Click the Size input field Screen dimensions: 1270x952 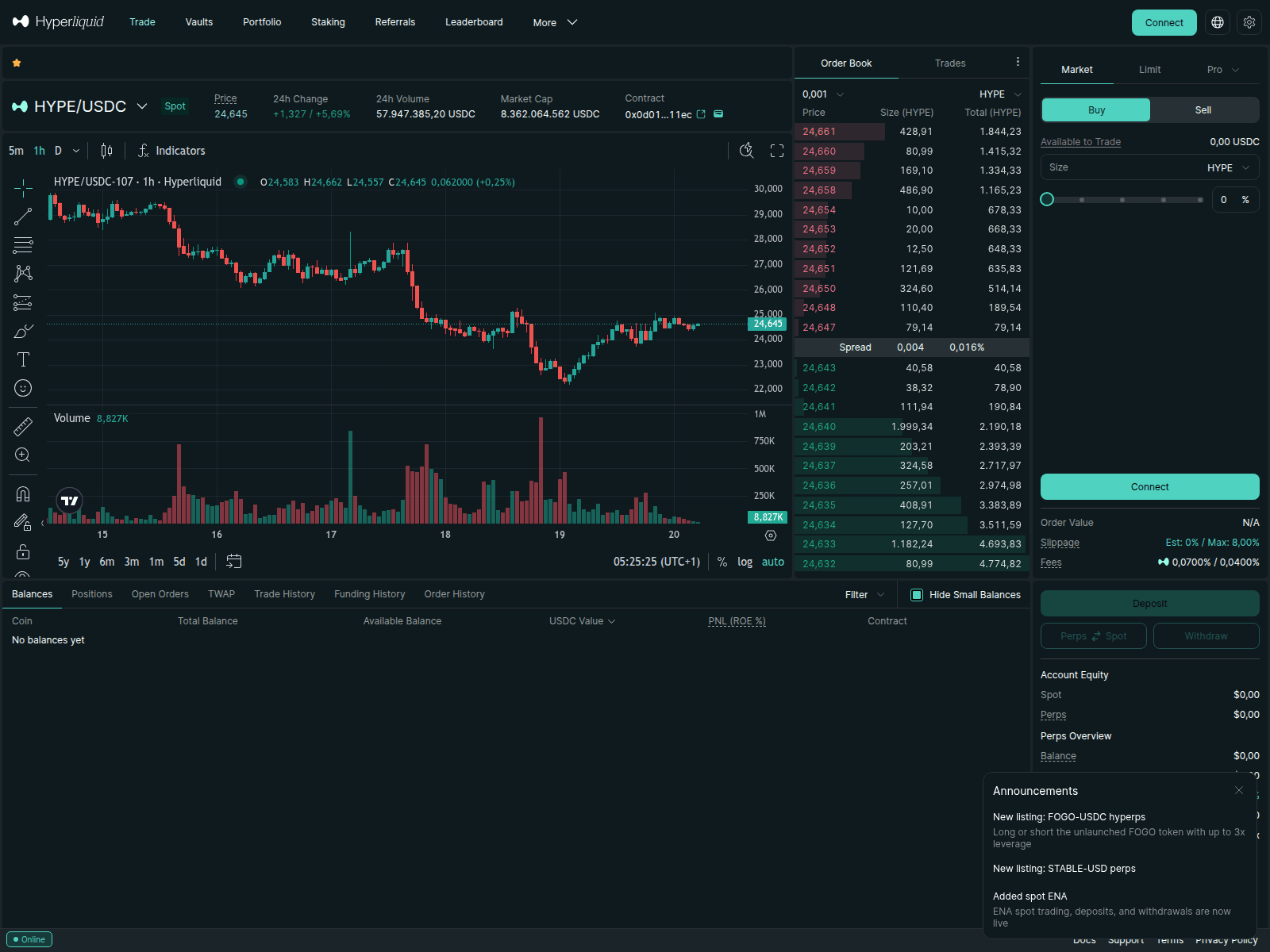1150,168
